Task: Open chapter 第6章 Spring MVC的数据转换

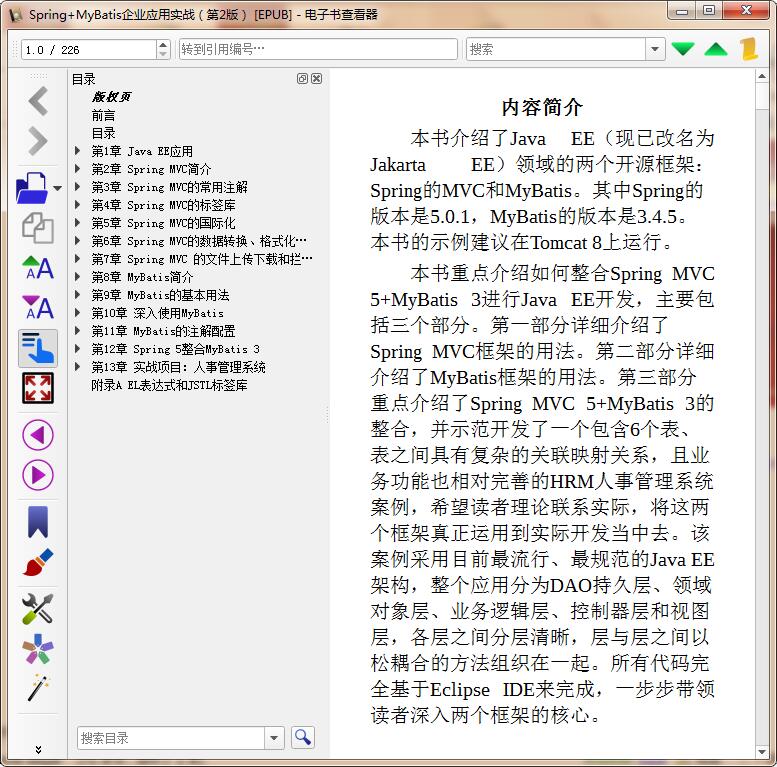Action: pos(199,241)
